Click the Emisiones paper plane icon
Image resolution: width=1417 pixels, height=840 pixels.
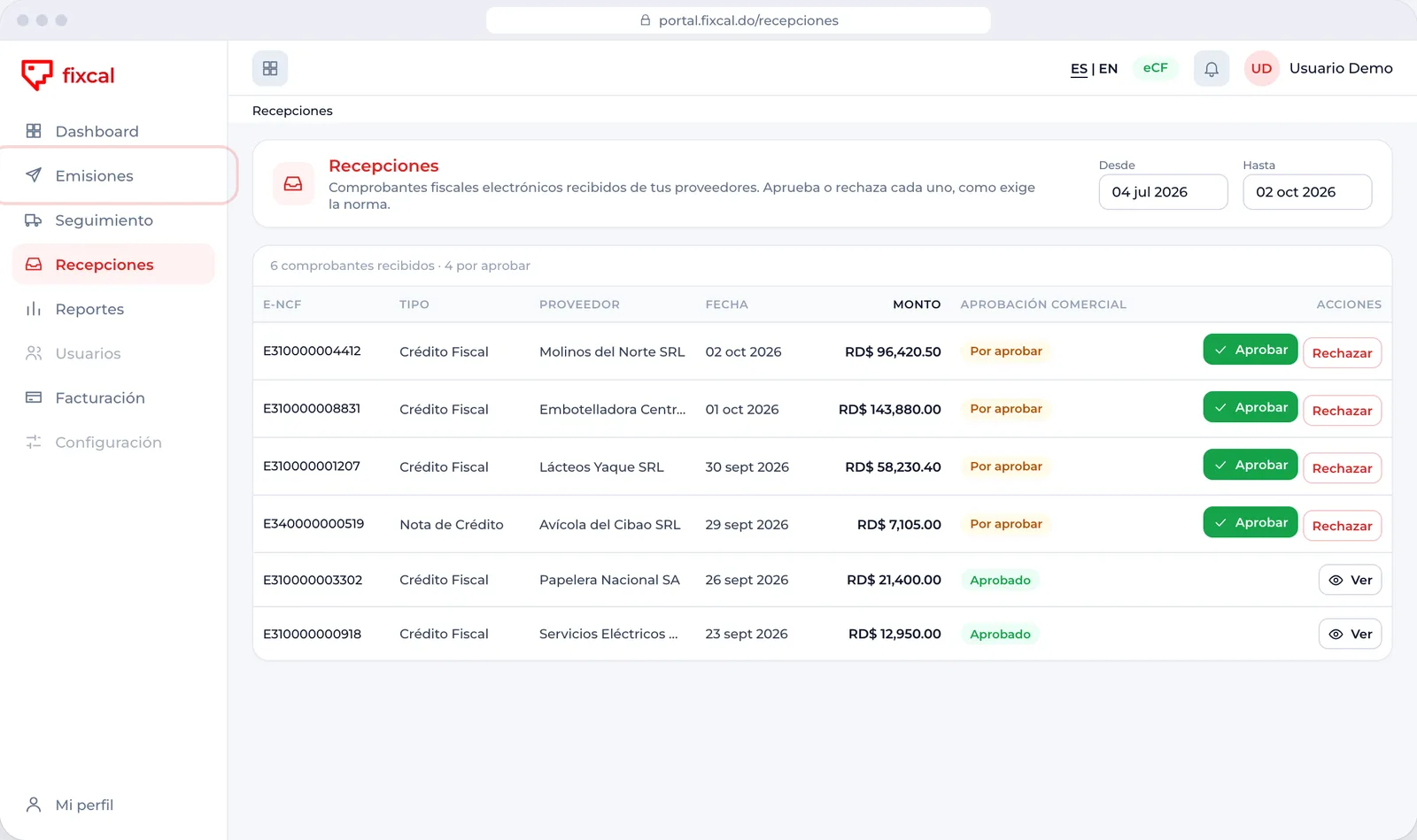(x=34, y=175)
